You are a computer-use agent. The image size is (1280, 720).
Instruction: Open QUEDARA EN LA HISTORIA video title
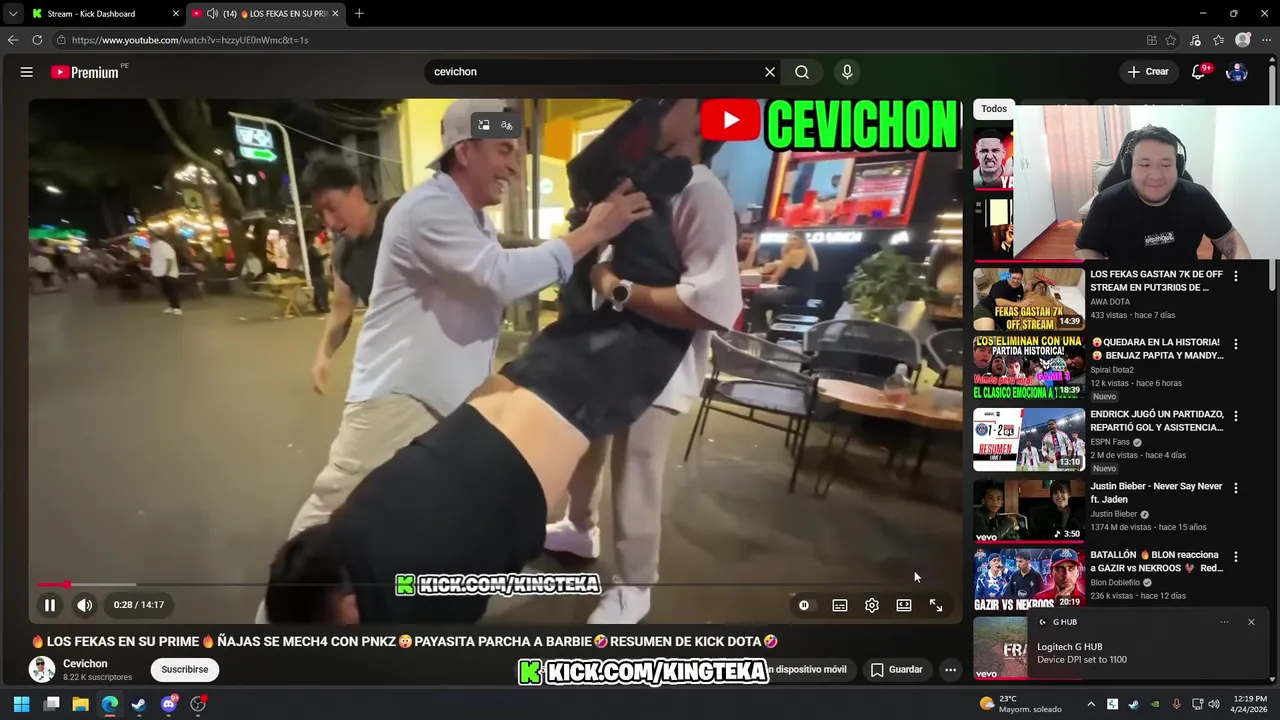[x=1157, y=349]
